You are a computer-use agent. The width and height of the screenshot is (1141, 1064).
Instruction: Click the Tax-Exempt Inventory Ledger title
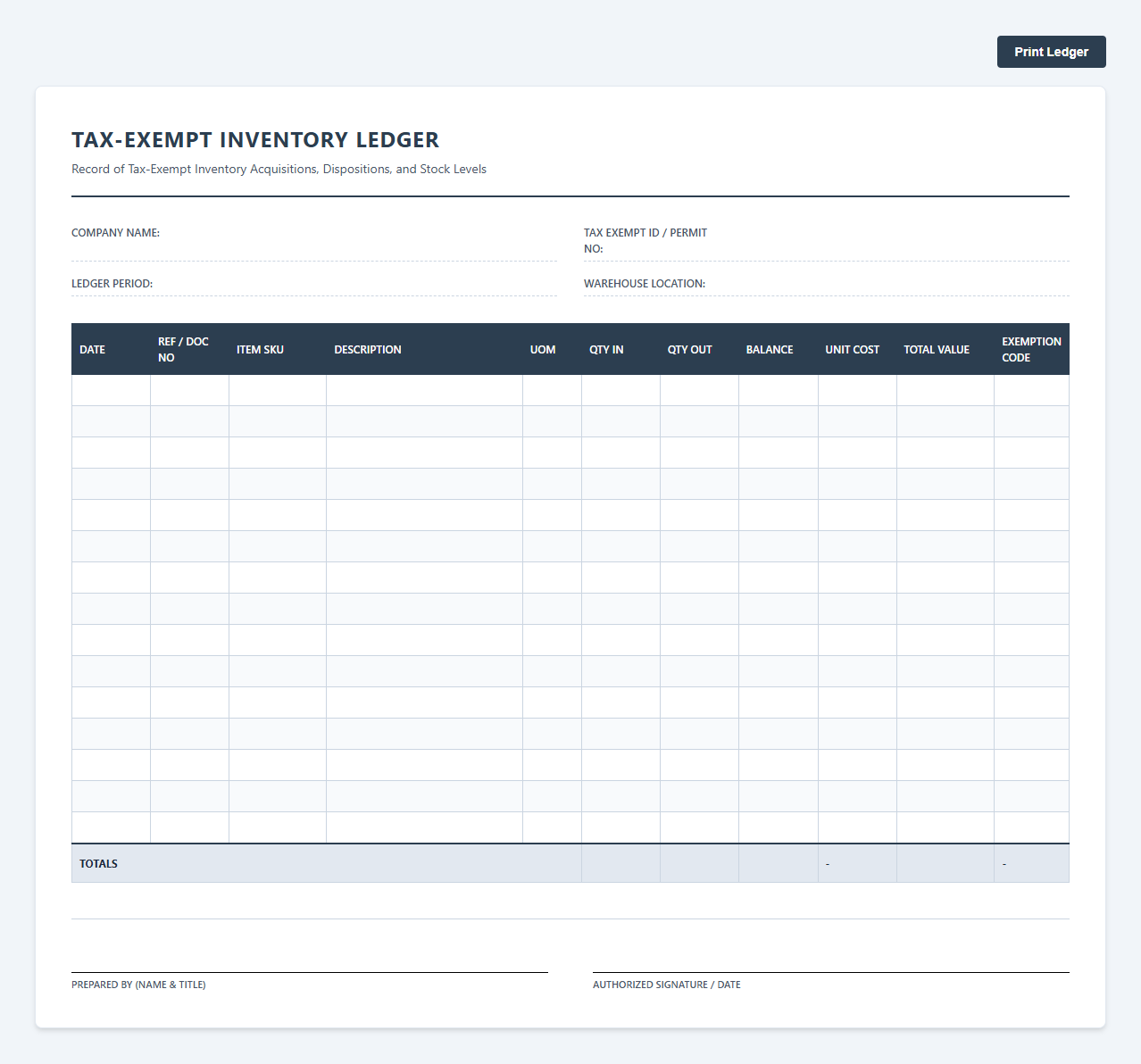(255, 140)
